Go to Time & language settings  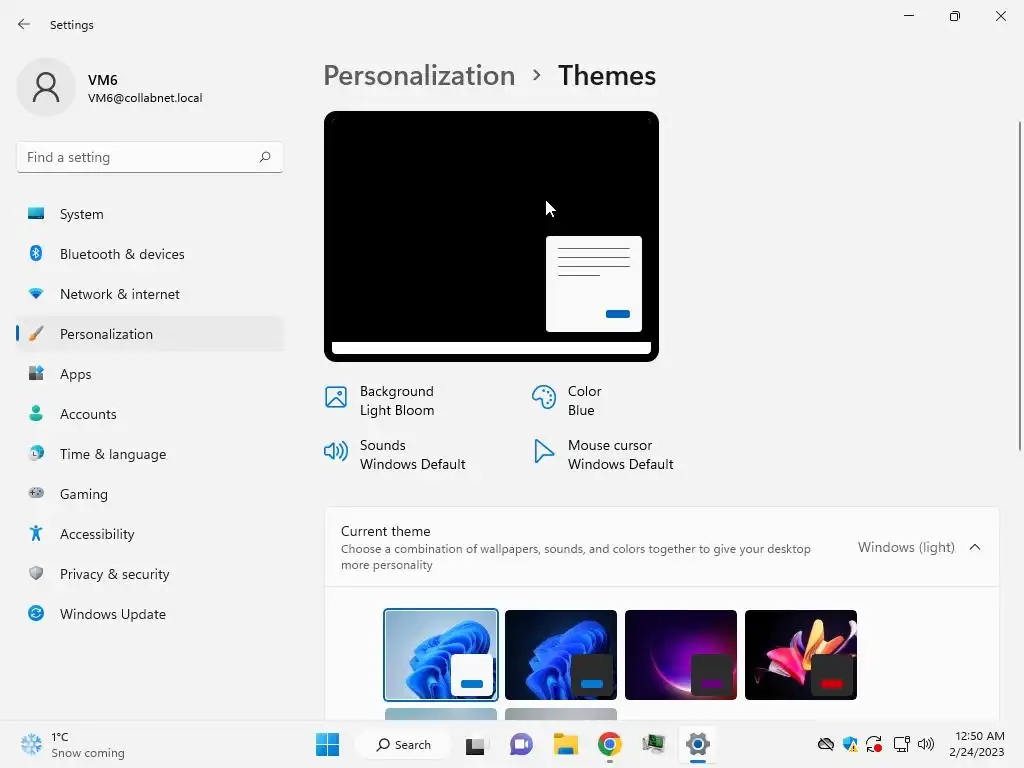(x=150, y=454)
